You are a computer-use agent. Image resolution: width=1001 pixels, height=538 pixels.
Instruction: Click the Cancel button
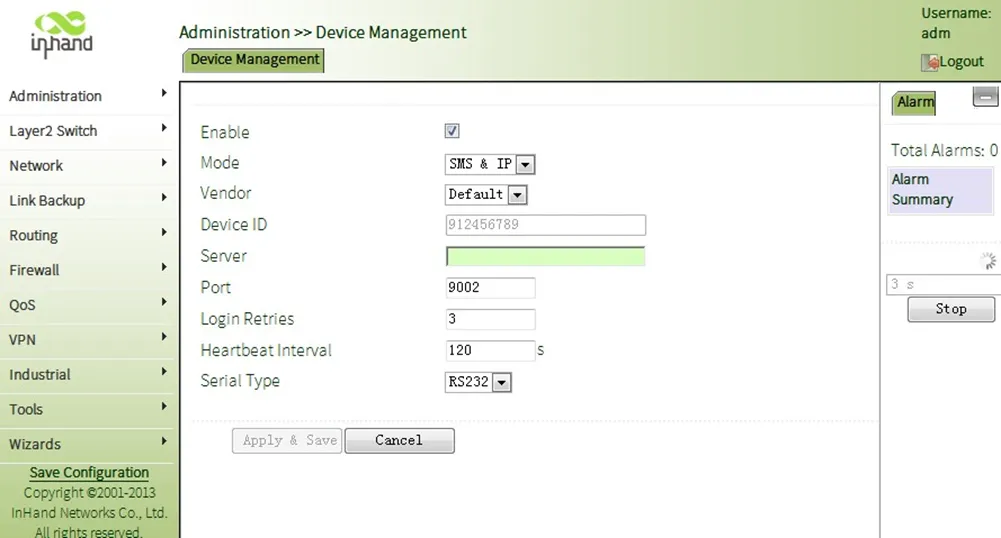(x=400, y=440)
